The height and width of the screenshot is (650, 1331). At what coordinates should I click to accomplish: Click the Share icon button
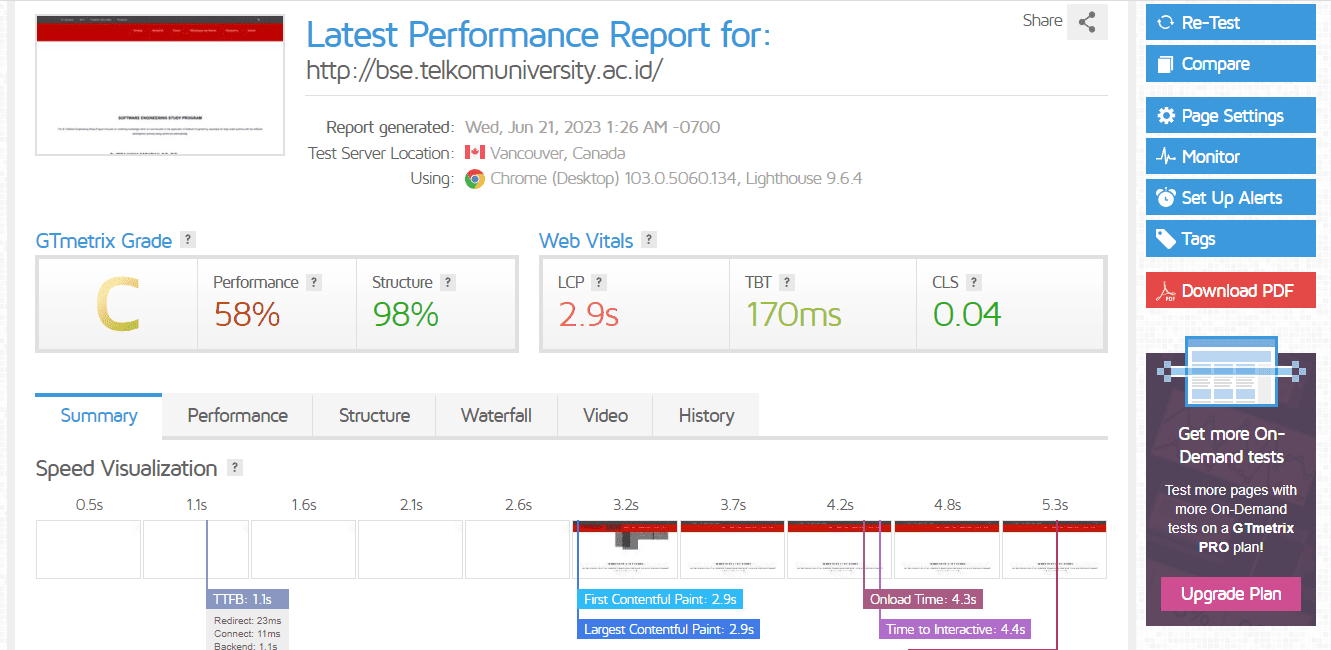(x=1087, y=22)
